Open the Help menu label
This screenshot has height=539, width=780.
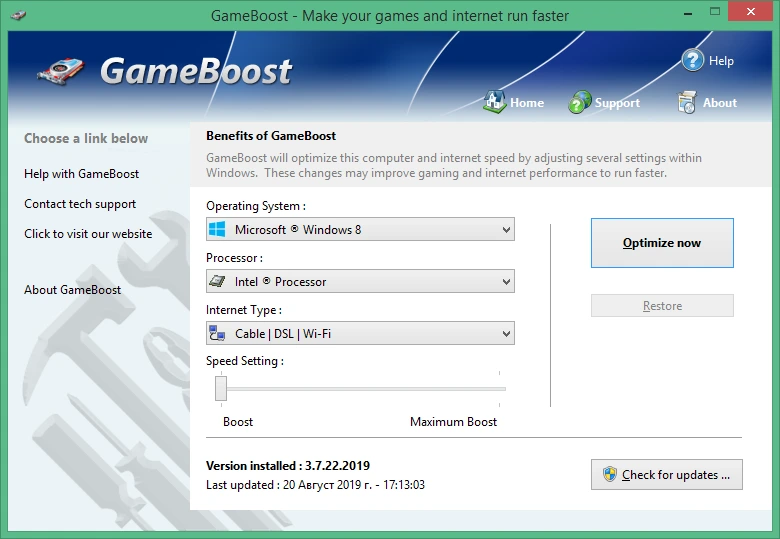(721, 61)
